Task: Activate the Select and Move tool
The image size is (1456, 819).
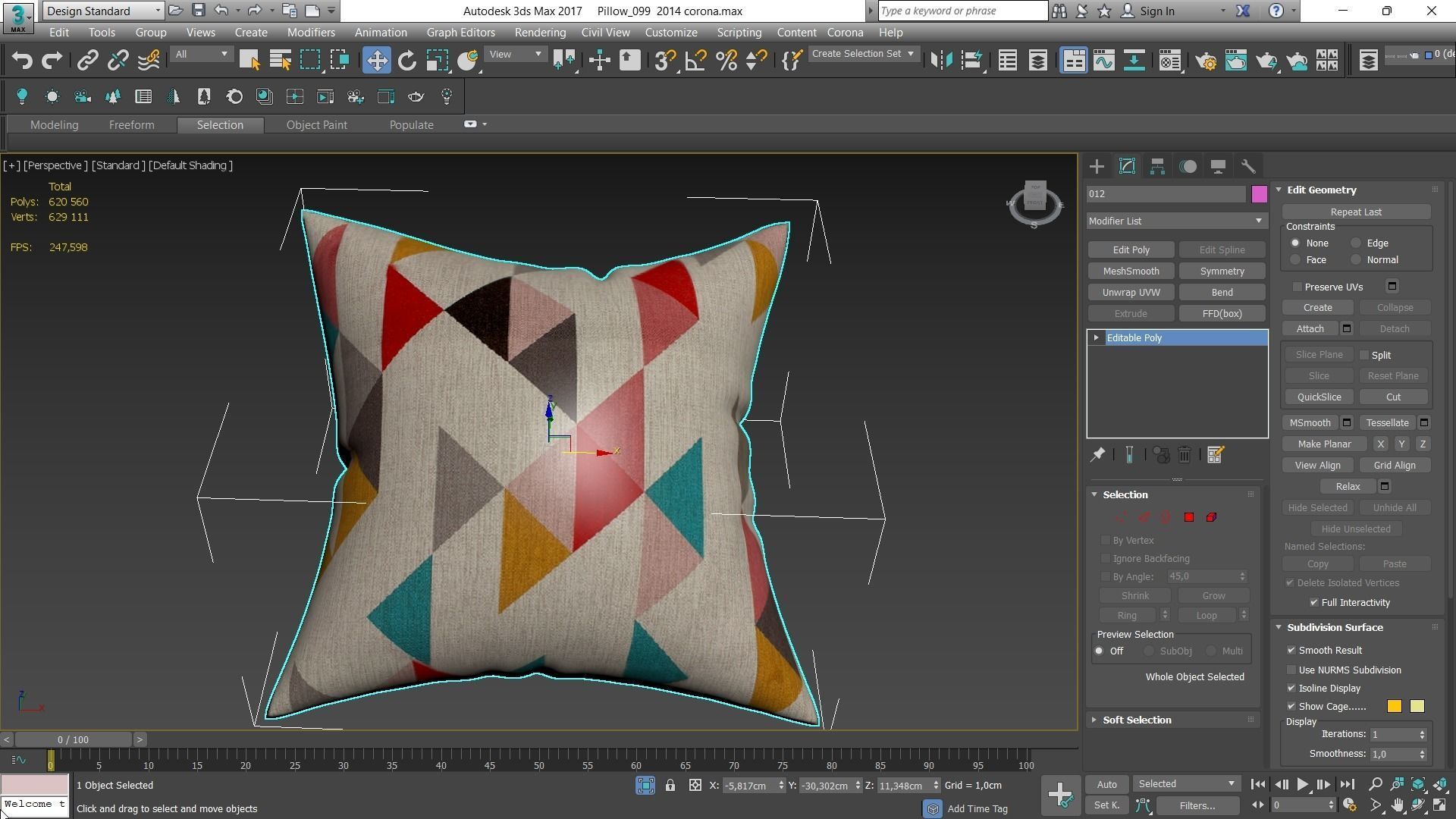Action: tap(376, 61)
